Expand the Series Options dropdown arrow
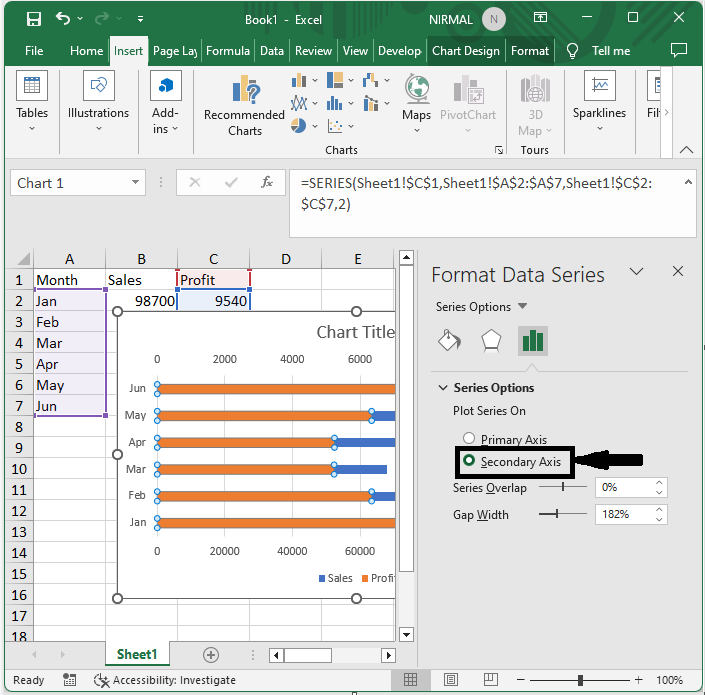This screenshot has width=705, height=695. coord(522,307)
